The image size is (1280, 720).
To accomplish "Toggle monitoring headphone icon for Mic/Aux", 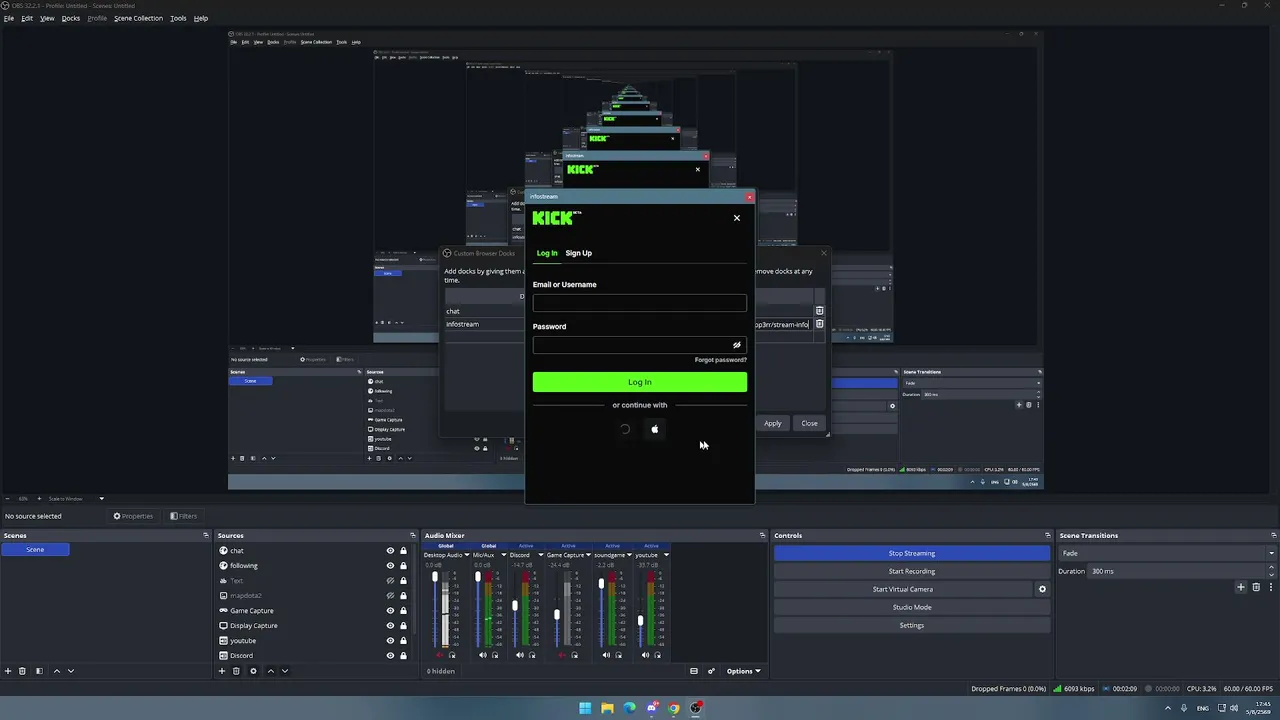I will coord(495,655).
